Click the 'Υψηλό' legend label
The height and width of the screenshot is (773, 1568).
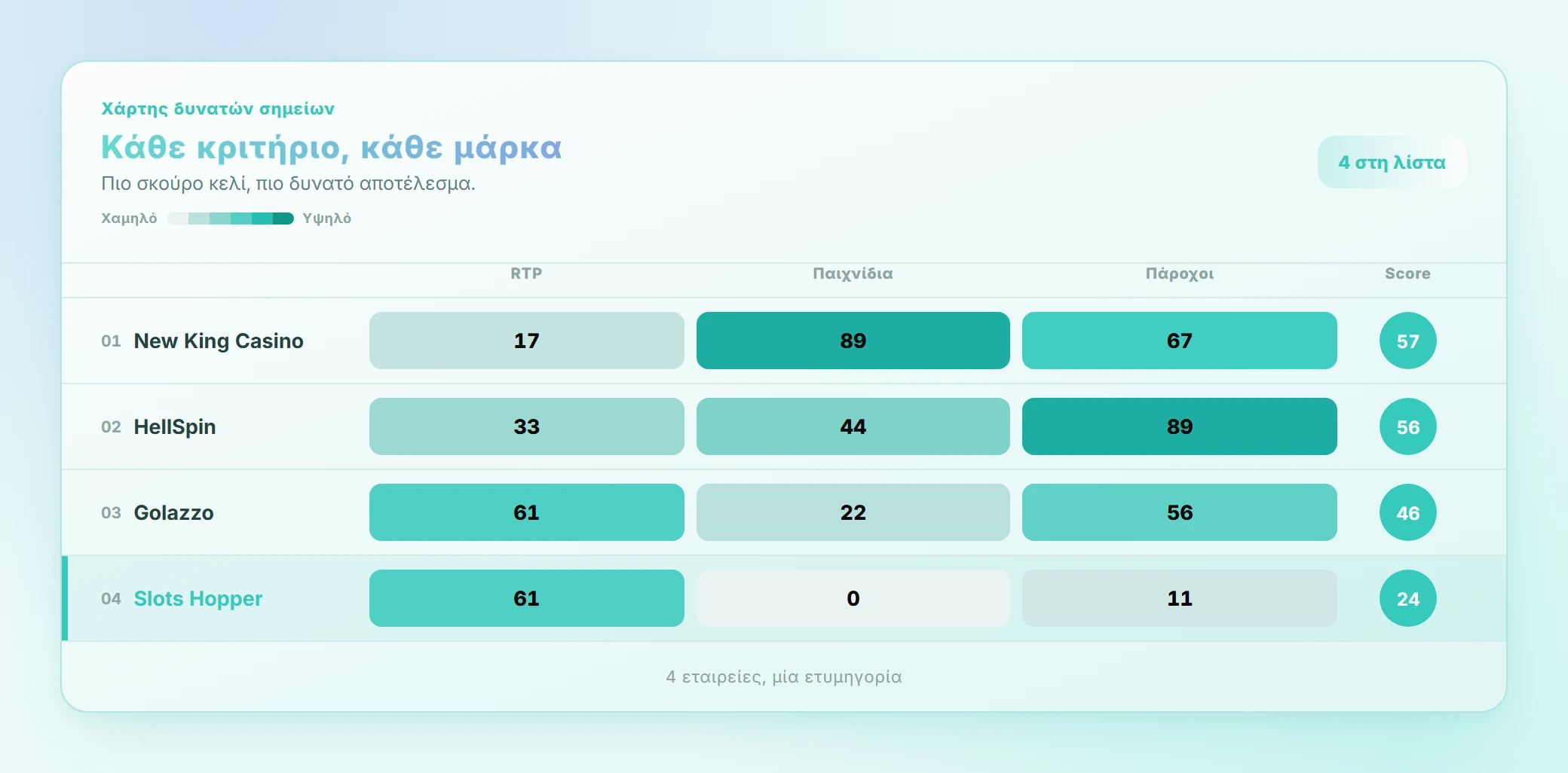[327, 218]
